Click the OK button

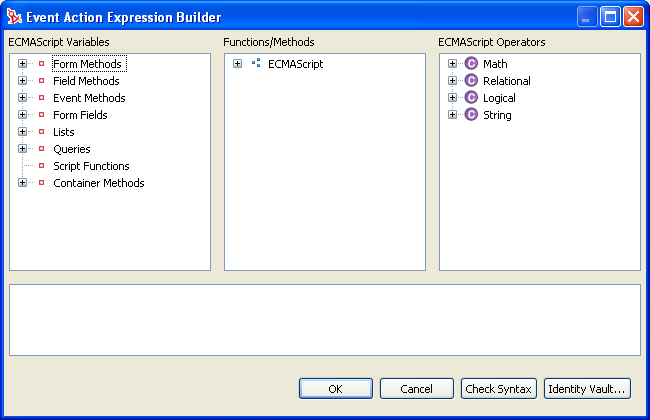(x=336, y=388)
